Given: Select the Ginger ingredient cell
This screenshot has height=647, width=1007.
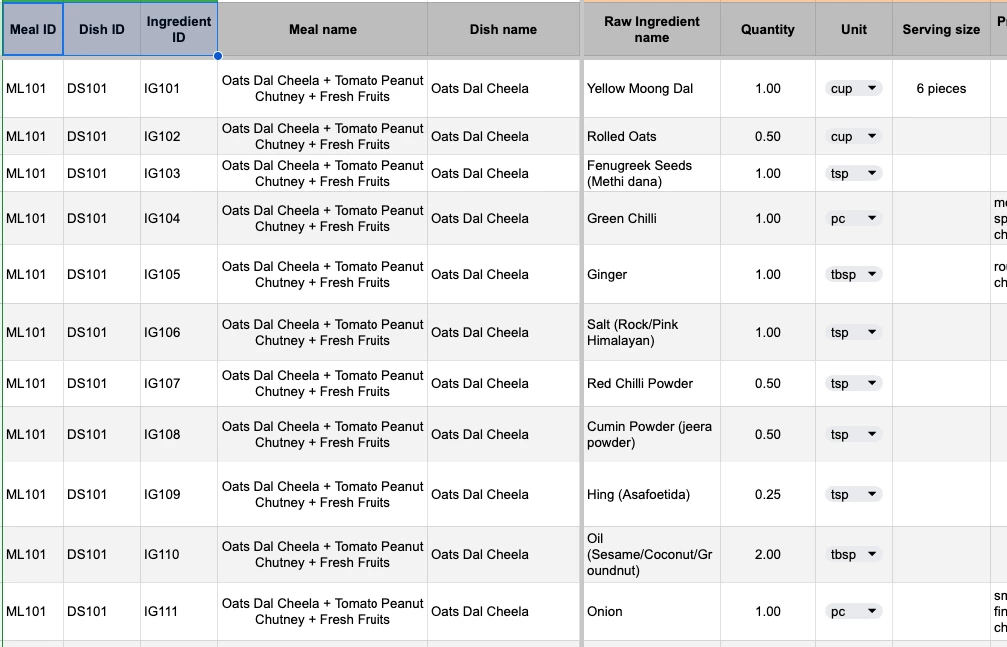Looking at the screenshot, I should click(x=652, y=274).
